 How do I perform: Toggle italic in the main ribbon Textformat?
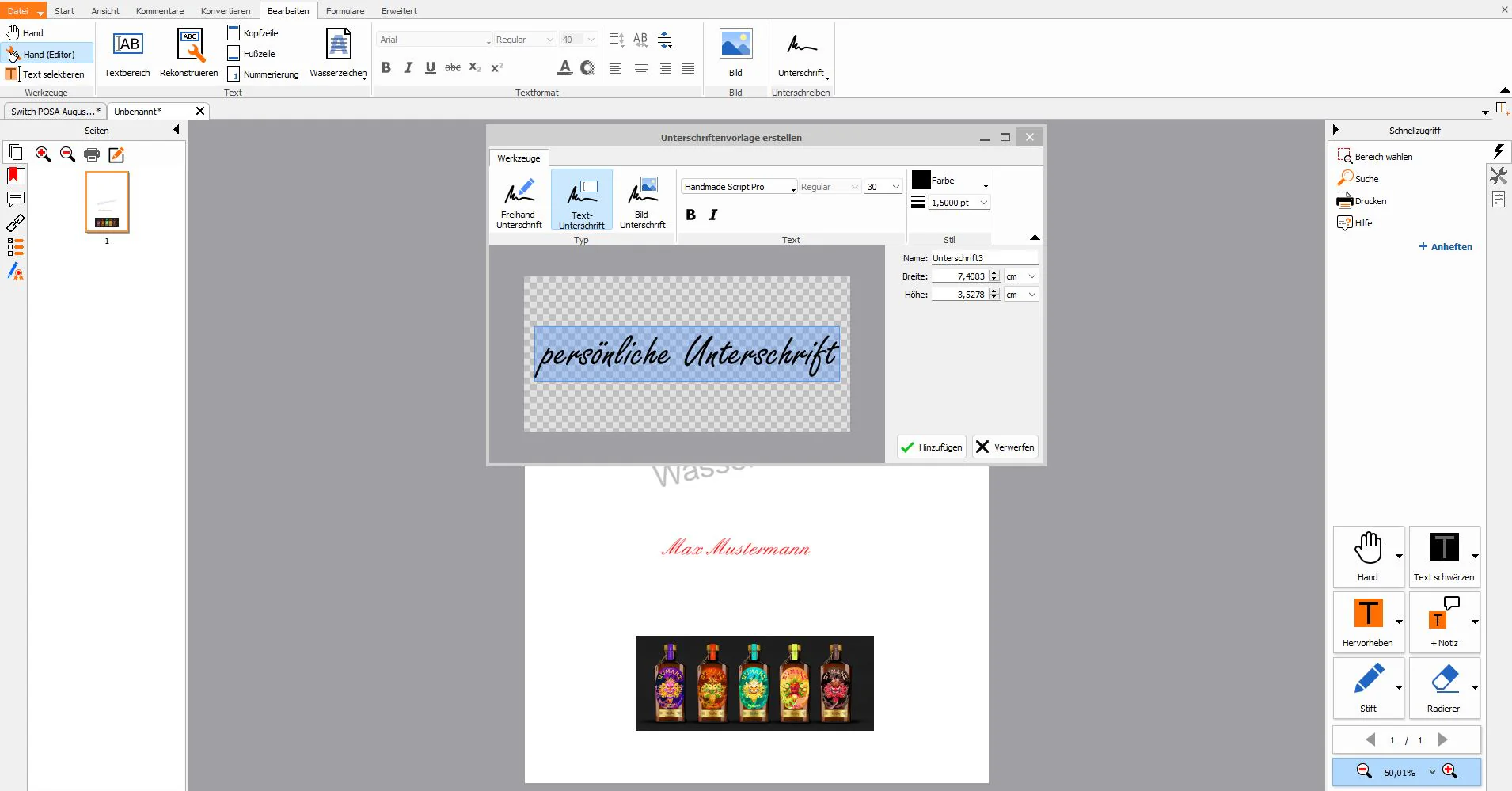tap(408, 68)
